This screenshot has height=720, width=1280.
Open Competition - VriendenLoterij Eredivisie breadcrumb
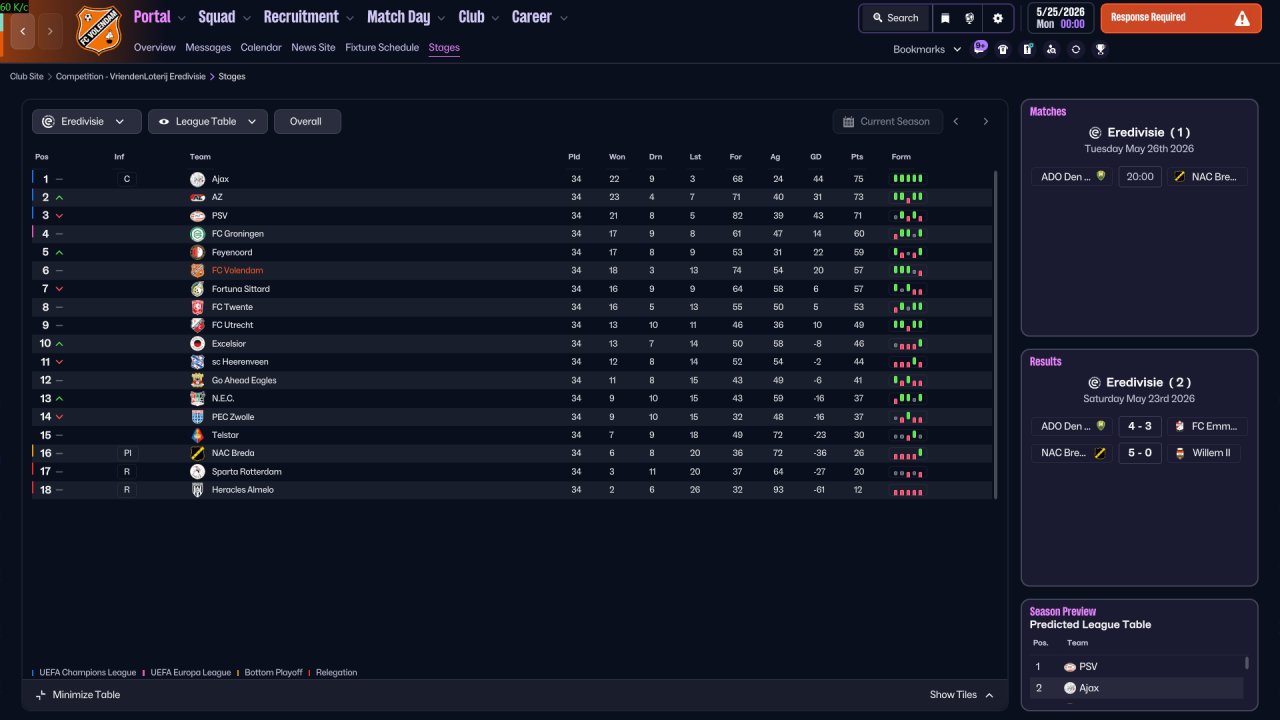131,76
